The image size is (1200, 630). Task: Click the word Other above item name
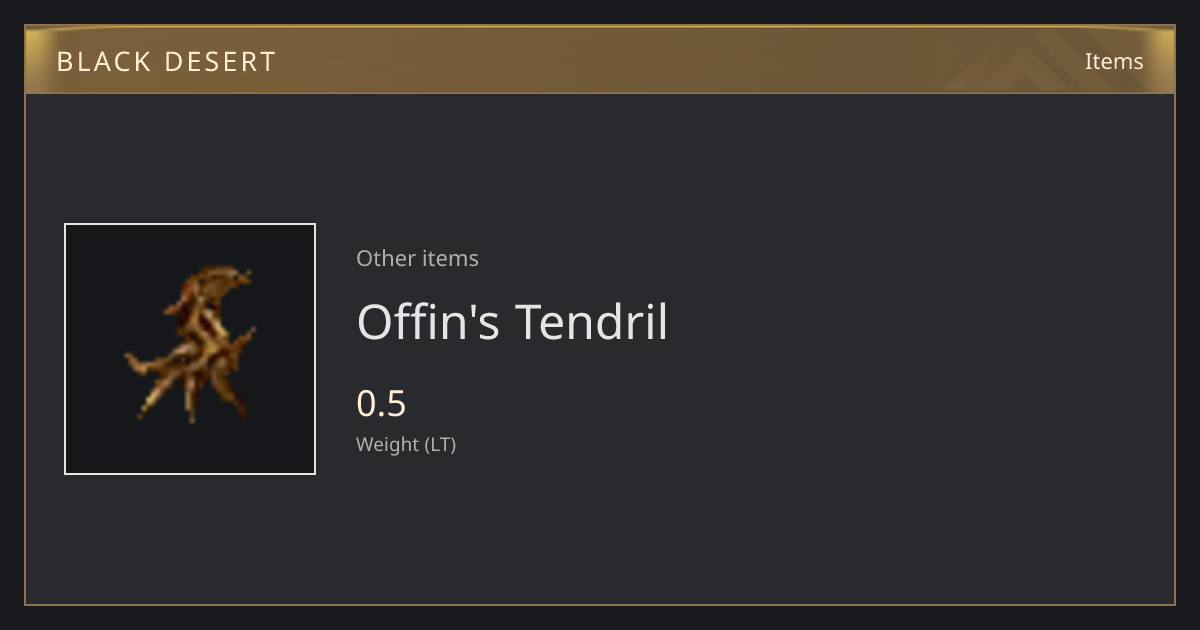[386, 258]
